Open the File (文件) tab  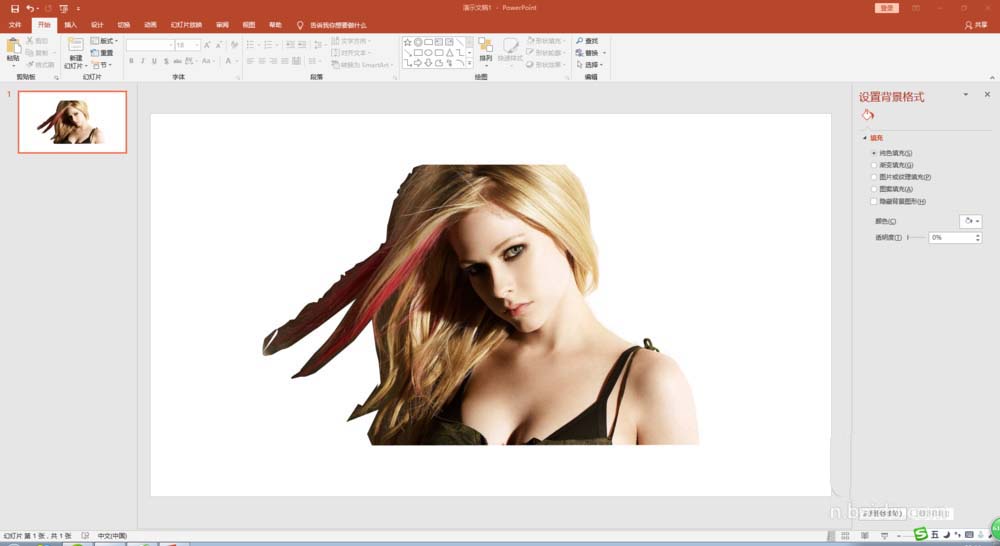15,25
